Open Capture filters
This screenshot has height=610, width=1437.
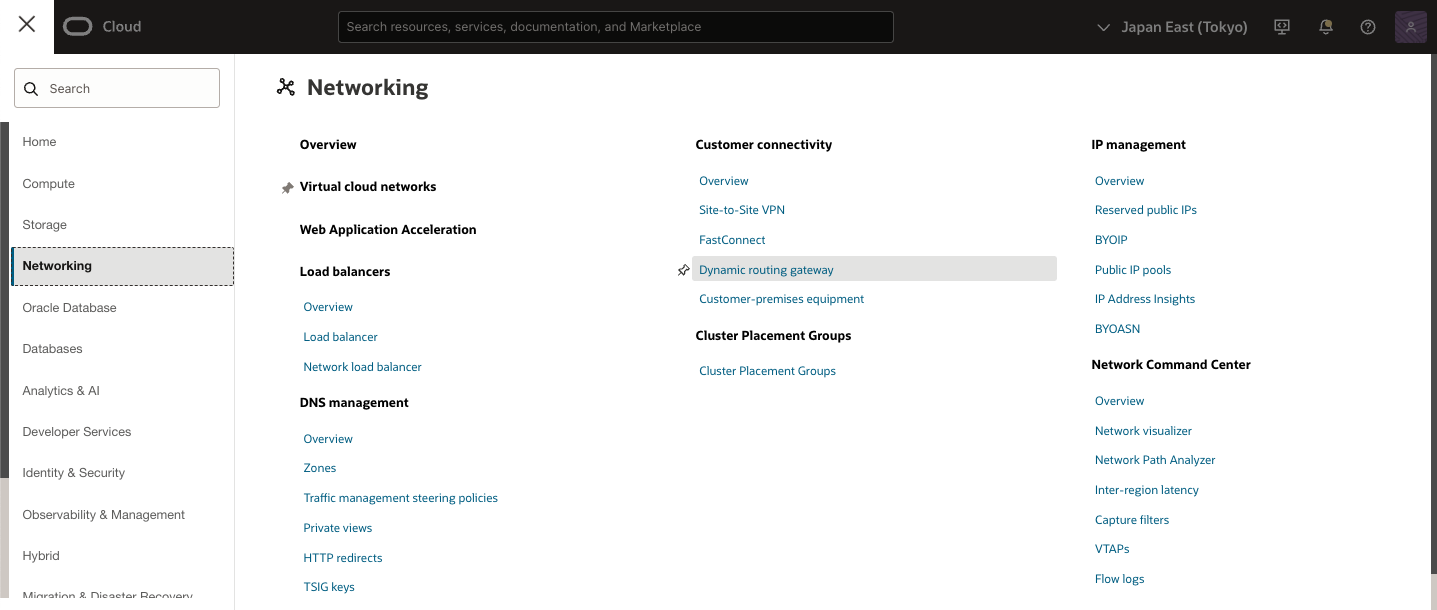coord(1132,520)
